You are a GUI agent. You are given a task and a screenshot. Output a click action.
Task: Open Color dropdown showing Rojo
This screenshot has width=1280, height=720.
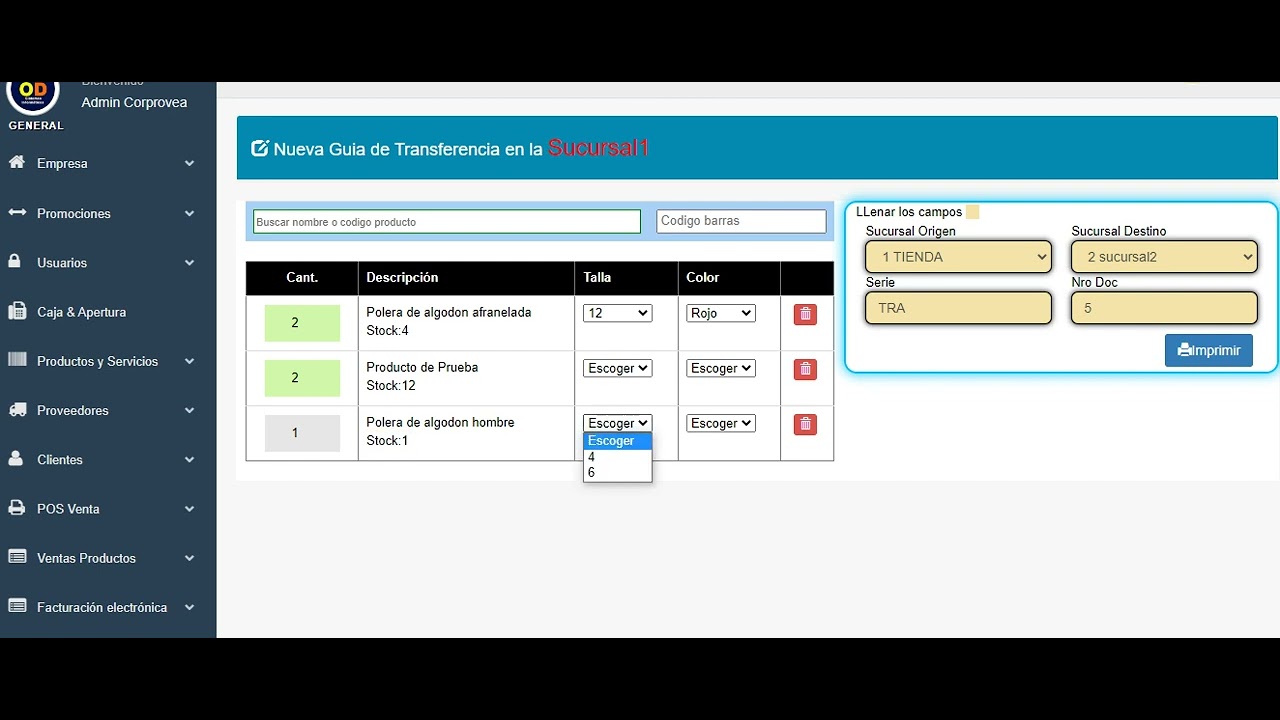[x=720, y=313]
